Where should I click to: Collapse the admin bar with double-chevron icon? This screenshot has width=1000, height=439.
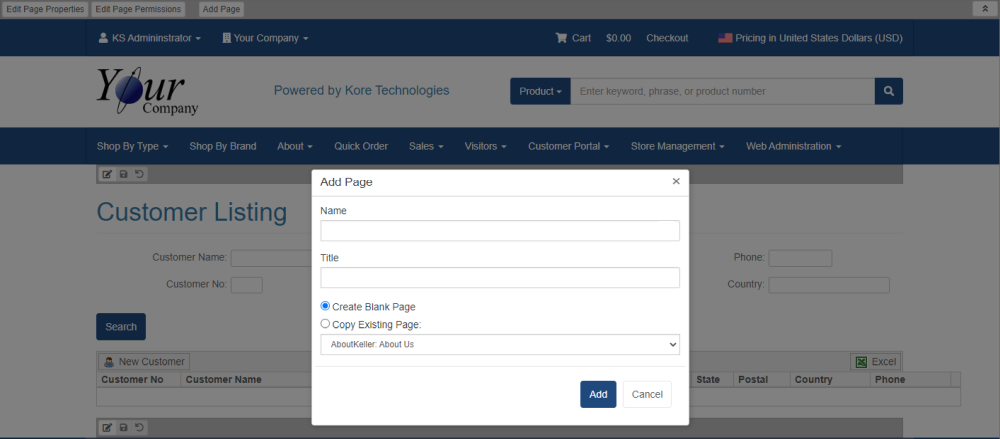(985, 9)
